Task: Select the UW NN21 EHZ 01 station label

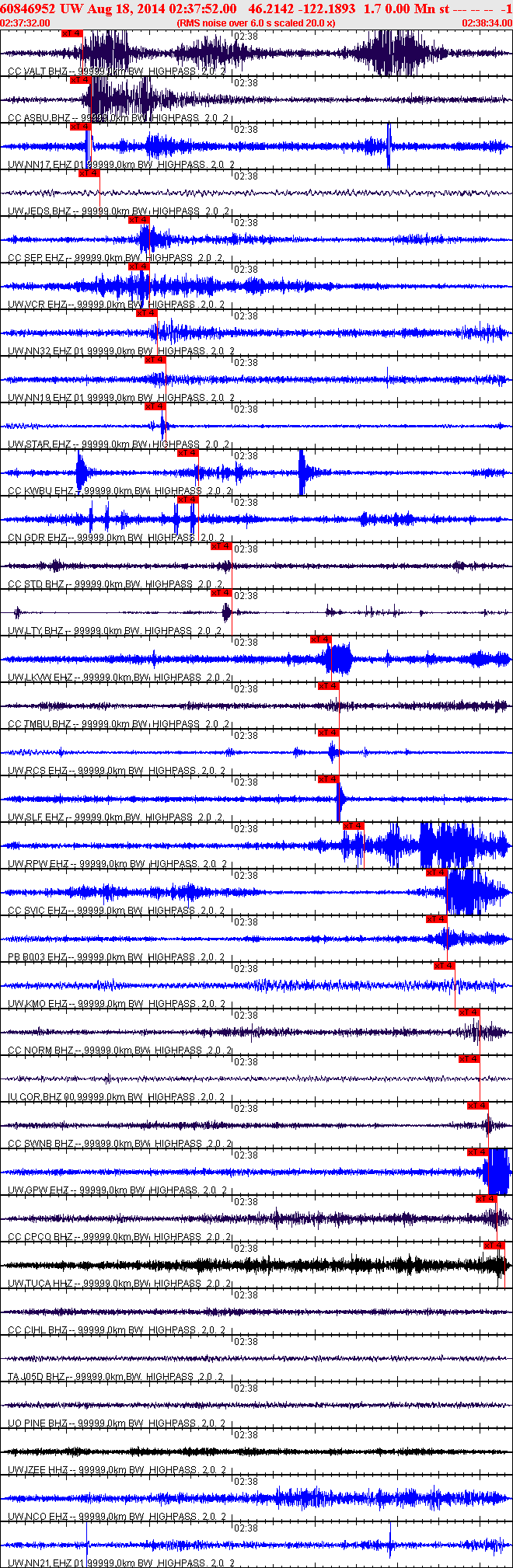Action: [x=120, y=1563]
